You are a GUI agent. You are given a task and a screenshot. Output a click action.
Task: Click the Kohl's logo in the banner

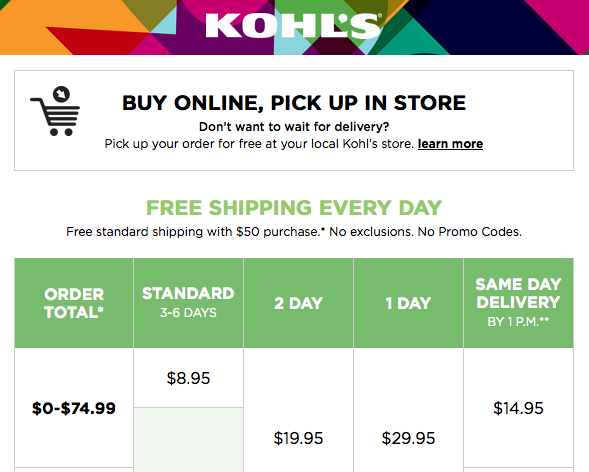293,26
